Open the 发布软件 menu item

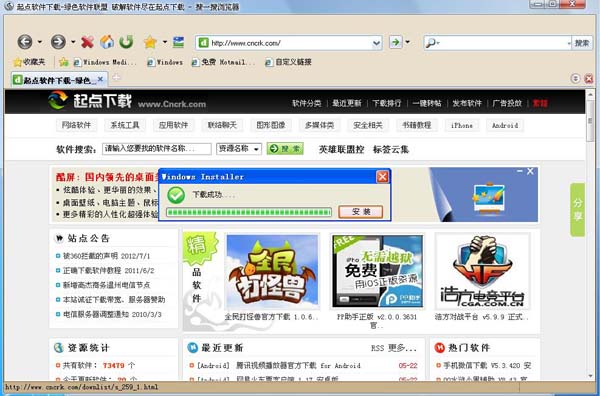tap(467, 103)
